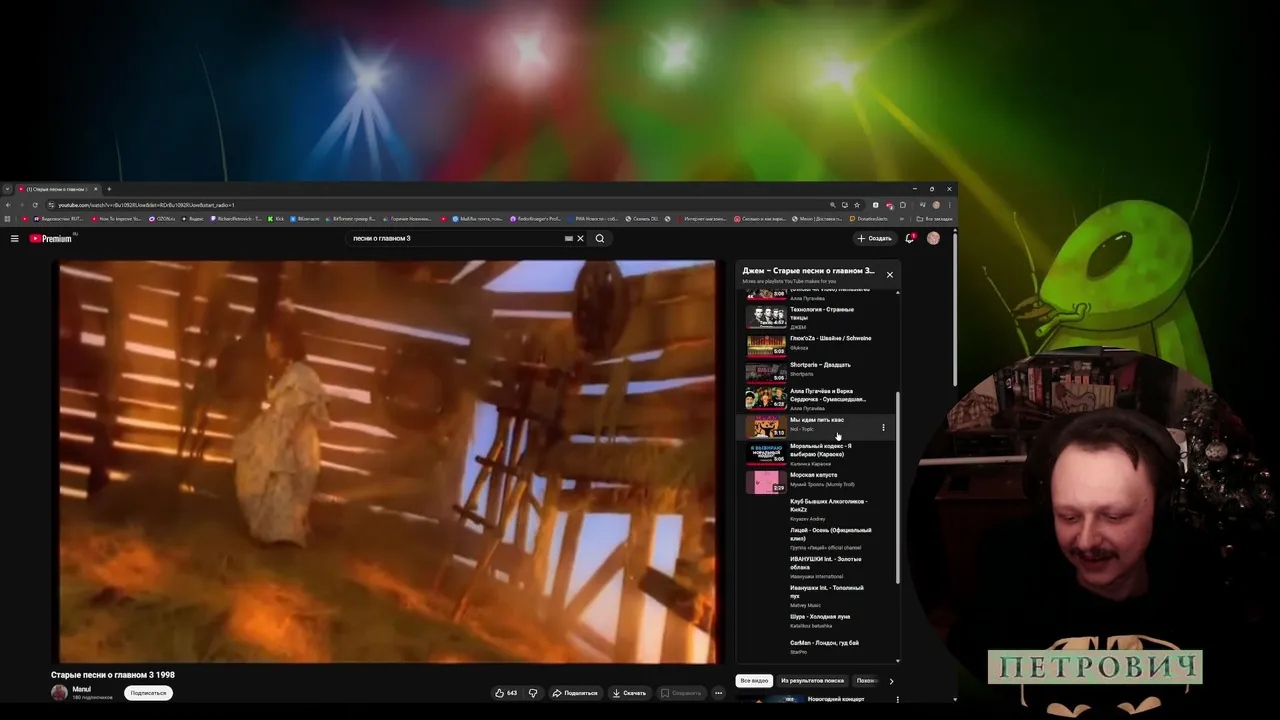Play 'CarMan - Лондон, гуд бай'
This screenshot has width=1280, height=720.
tap(820, 646)
